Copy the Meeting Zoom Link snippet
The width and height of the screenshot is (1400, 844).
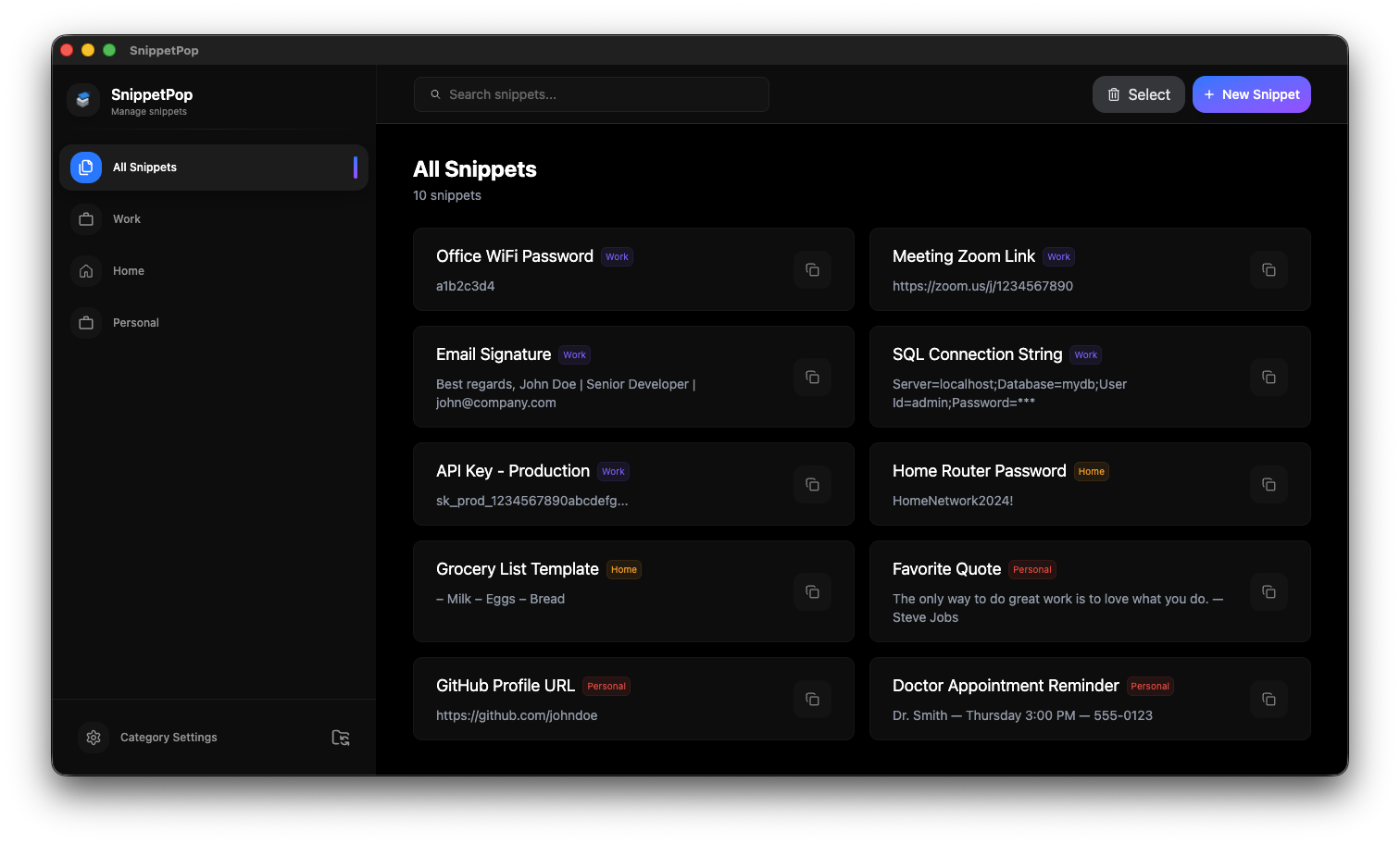coord(1269,269)
